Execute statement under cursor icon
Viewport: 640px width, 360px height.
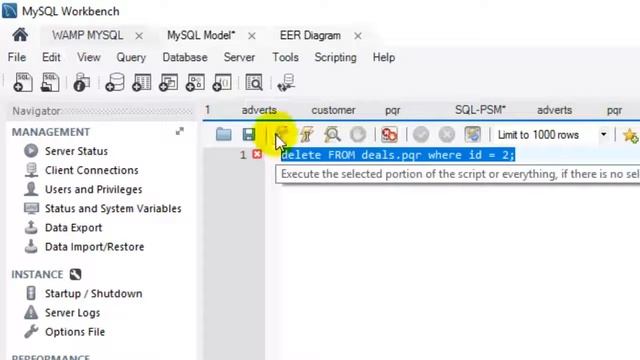pyautogui.click(x=307, y=134)
